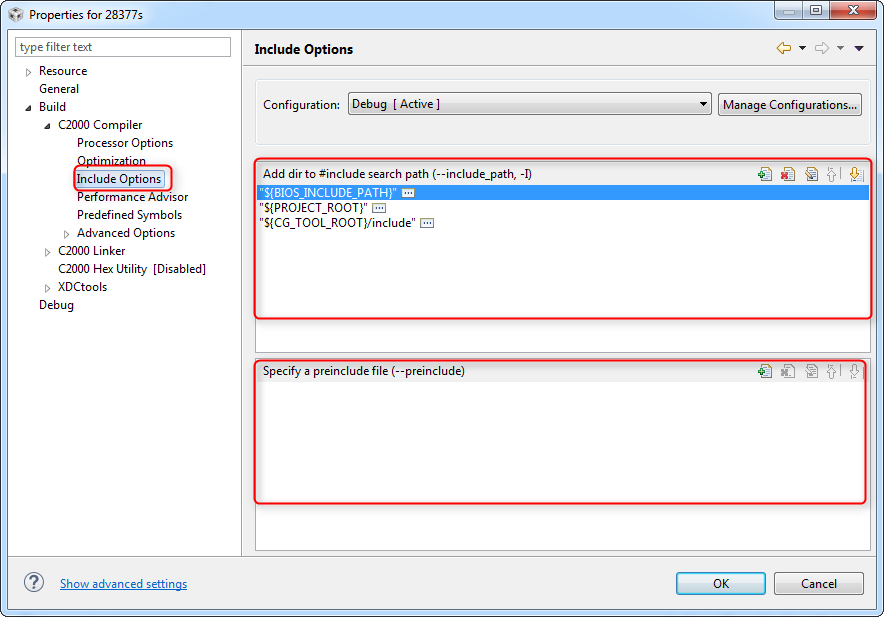Viewport: 884px width, 617px height.
Task: Collapse the Build tree node
Action: click(28, 108)
